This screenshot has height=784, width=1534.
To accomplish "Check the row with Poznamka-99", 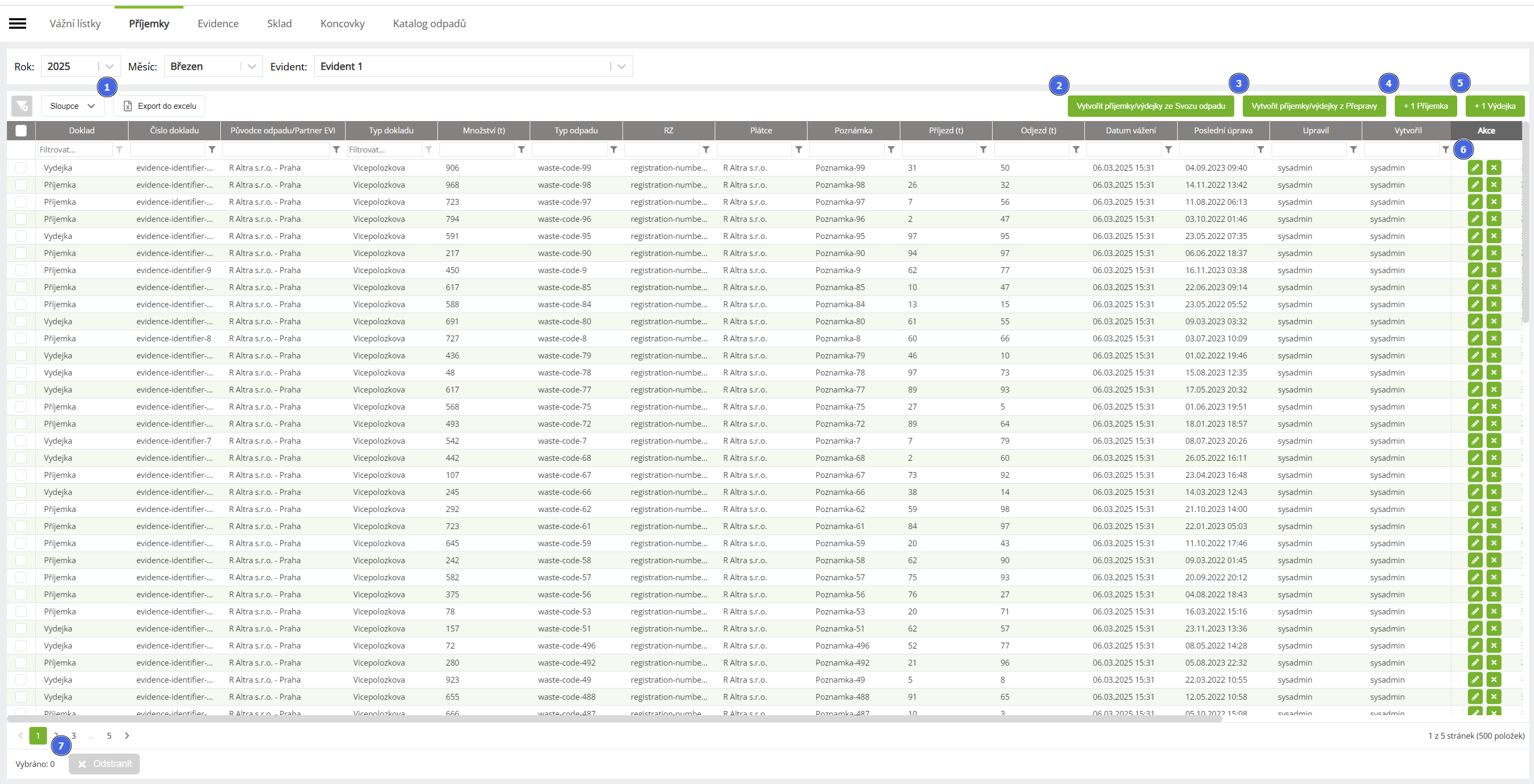I will (21, 168).
